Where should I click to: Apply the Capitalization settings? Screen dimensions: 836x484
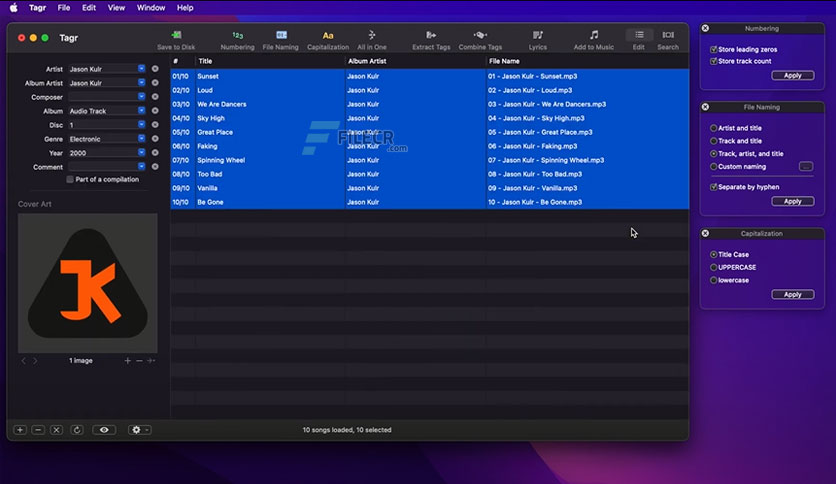793,294
